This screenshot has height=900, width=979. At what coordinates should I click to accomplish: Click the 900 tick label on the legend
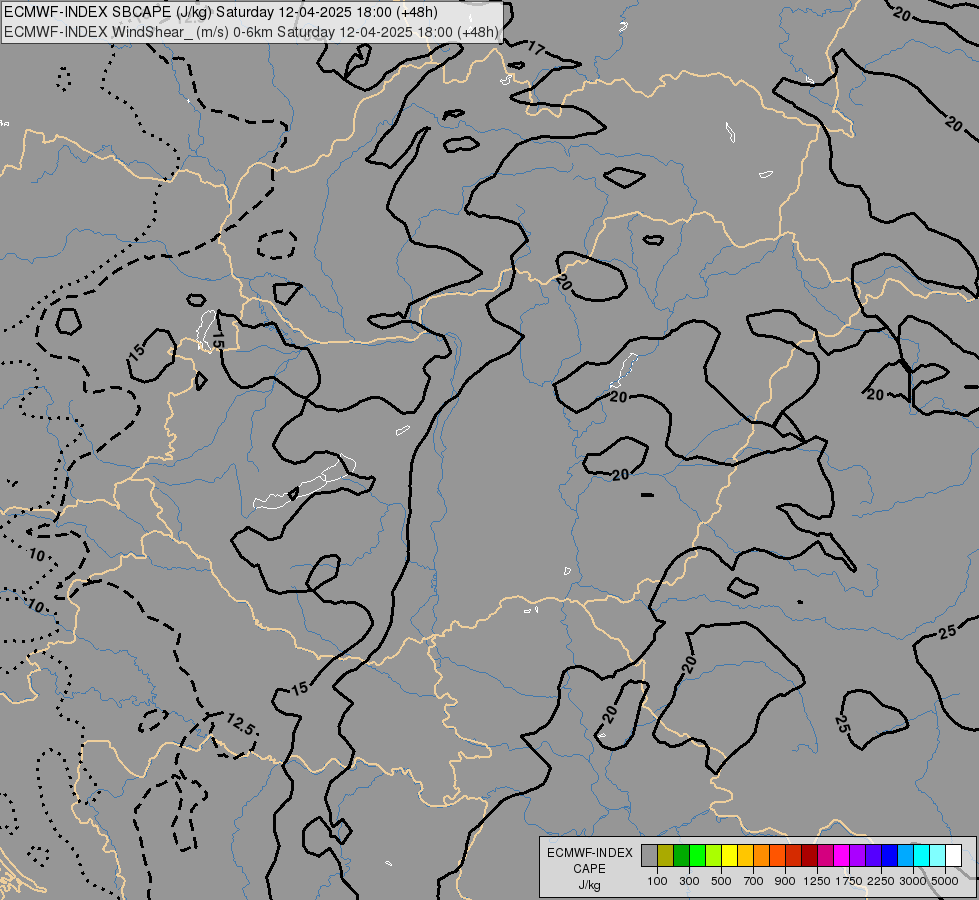tap(785, 881)
